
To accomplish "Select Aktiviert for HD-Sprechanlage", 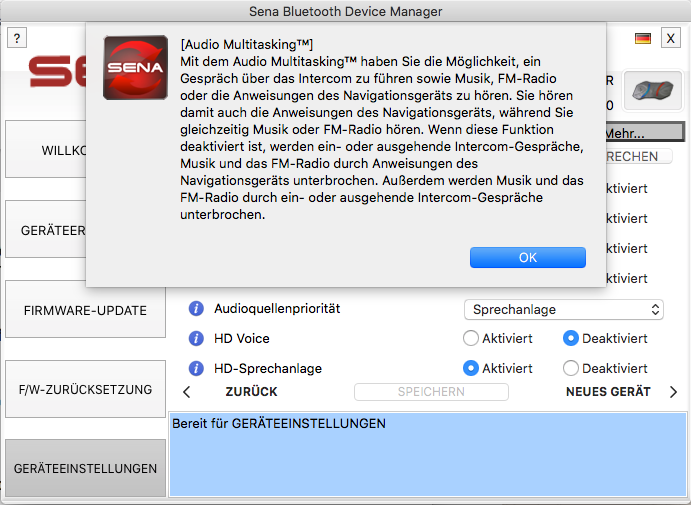I will point(471,368).
